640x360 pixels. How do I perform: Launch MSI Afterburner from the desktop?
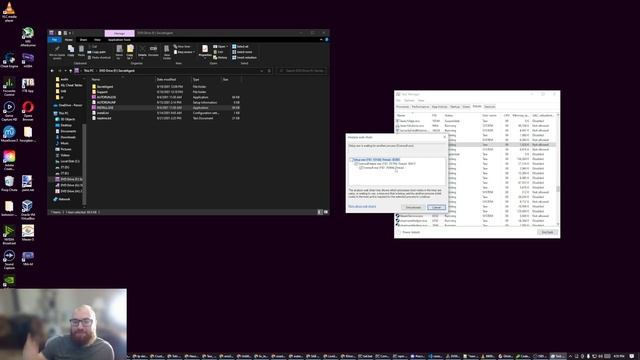[x=28, y=37]
